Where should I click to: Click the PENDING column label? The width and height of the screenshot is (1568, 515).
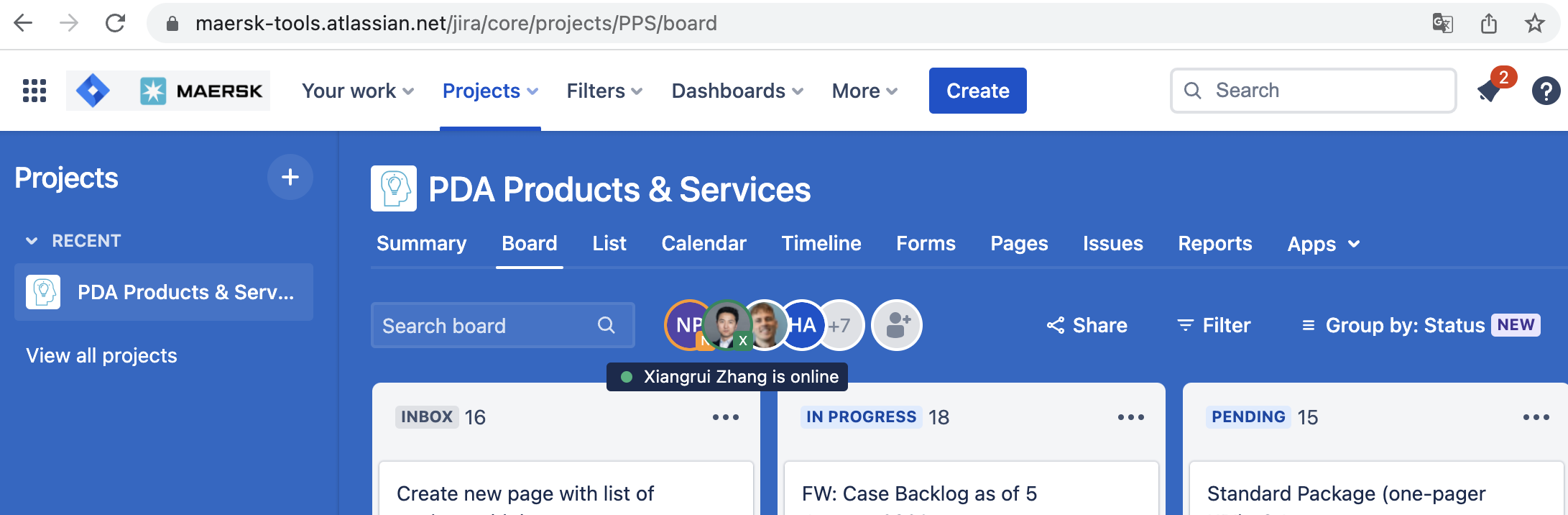pos(1248,417)
